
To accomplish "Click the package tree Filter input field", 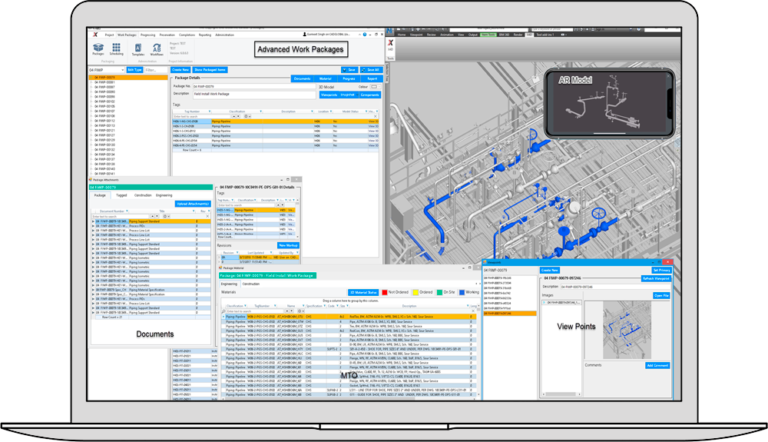I will 155,70.
